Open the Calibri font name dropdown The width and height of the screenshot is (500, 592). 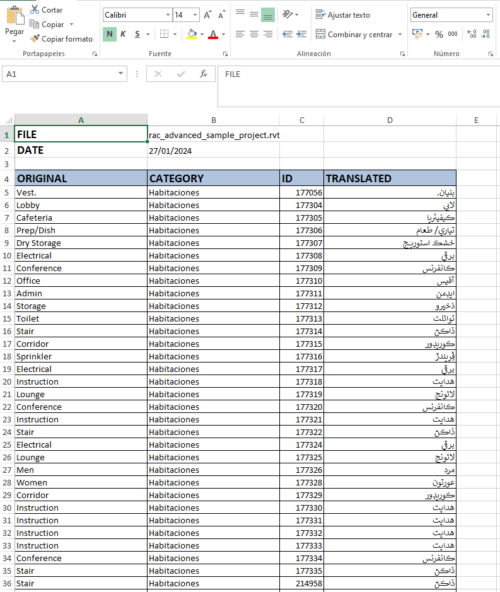(168, 15)
